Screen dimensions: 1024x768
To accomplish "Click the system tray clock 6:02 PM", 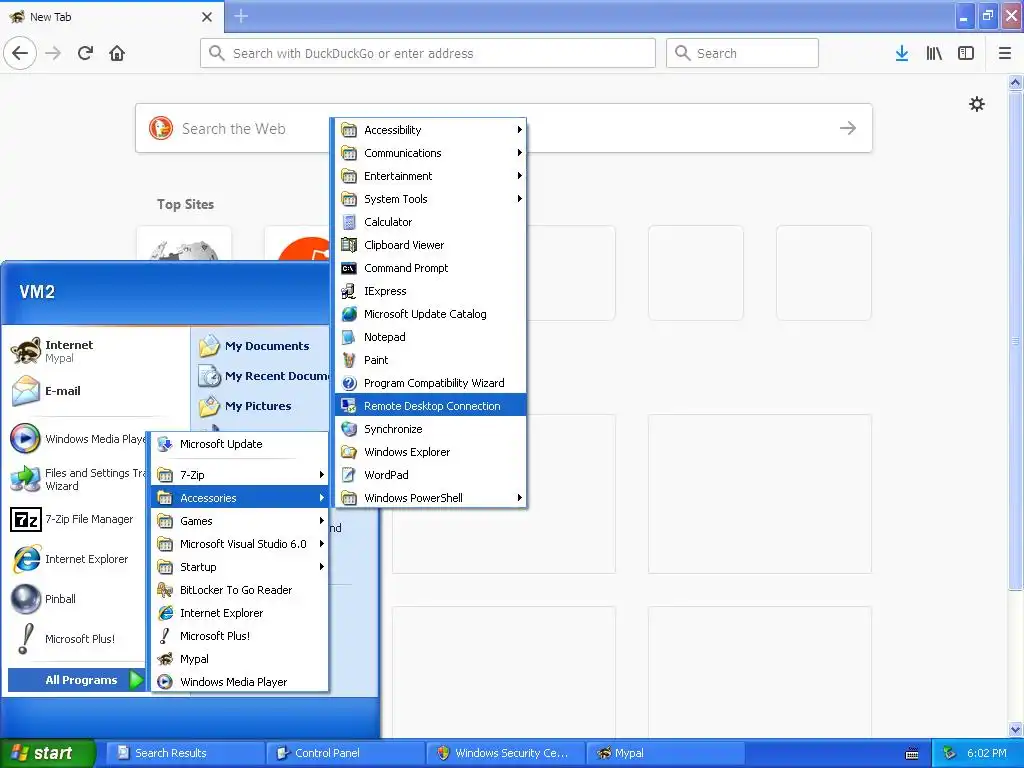I will pos(986,753).
